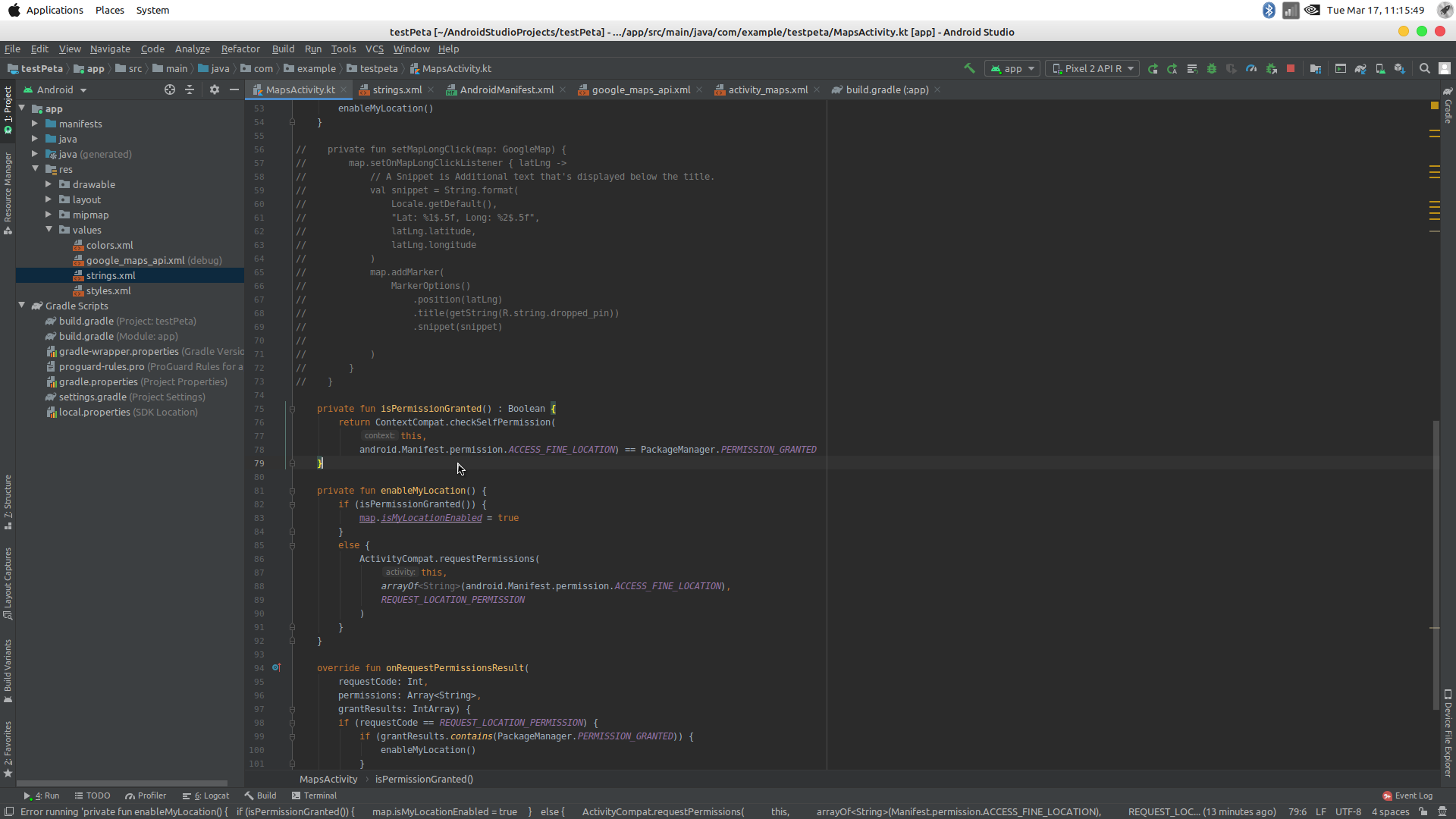1456x819 pixels.
Task: Click the inspection warning indicator
Action: [1434, 105]
